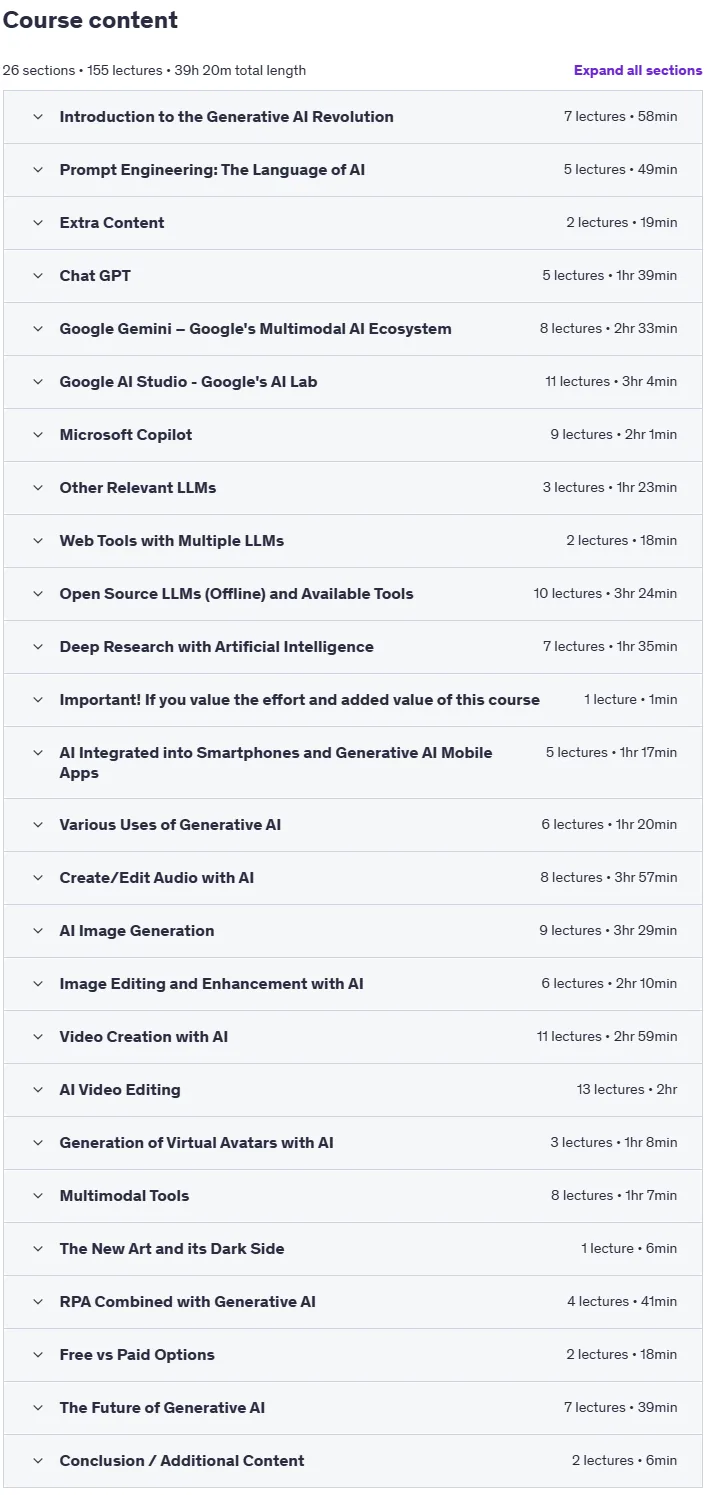Viewport: 709px width, 1495px height.
Task: Click Expand all sections link
Action: (638, 71)
